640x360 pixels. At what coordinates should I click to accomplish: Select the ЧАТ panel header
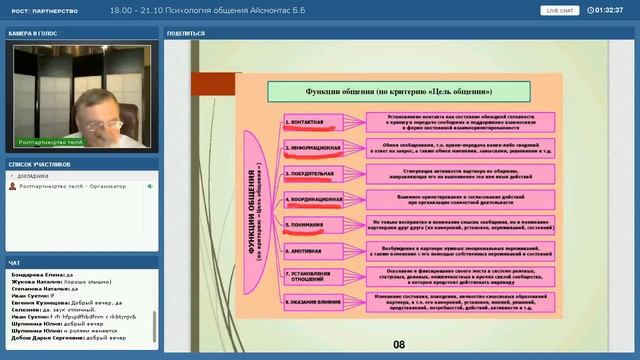click(x=82, y=263)
